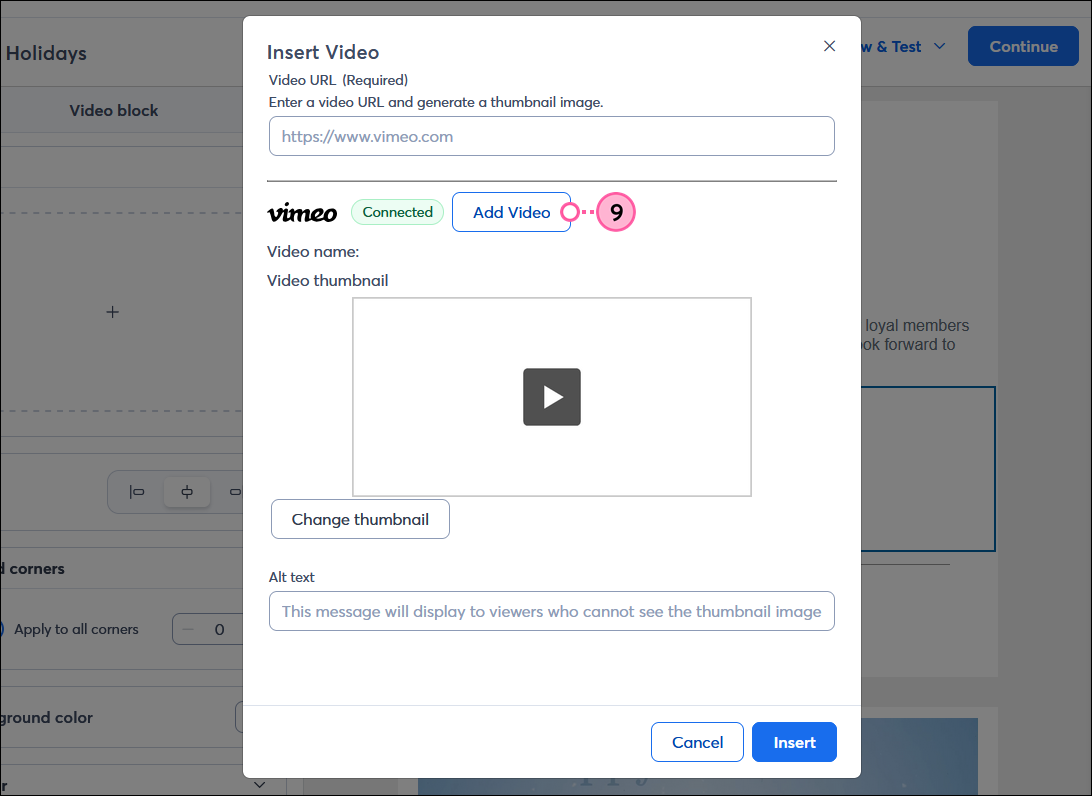Click the Continue button
Screen dimensions: 1092x796
[1022, 46]
